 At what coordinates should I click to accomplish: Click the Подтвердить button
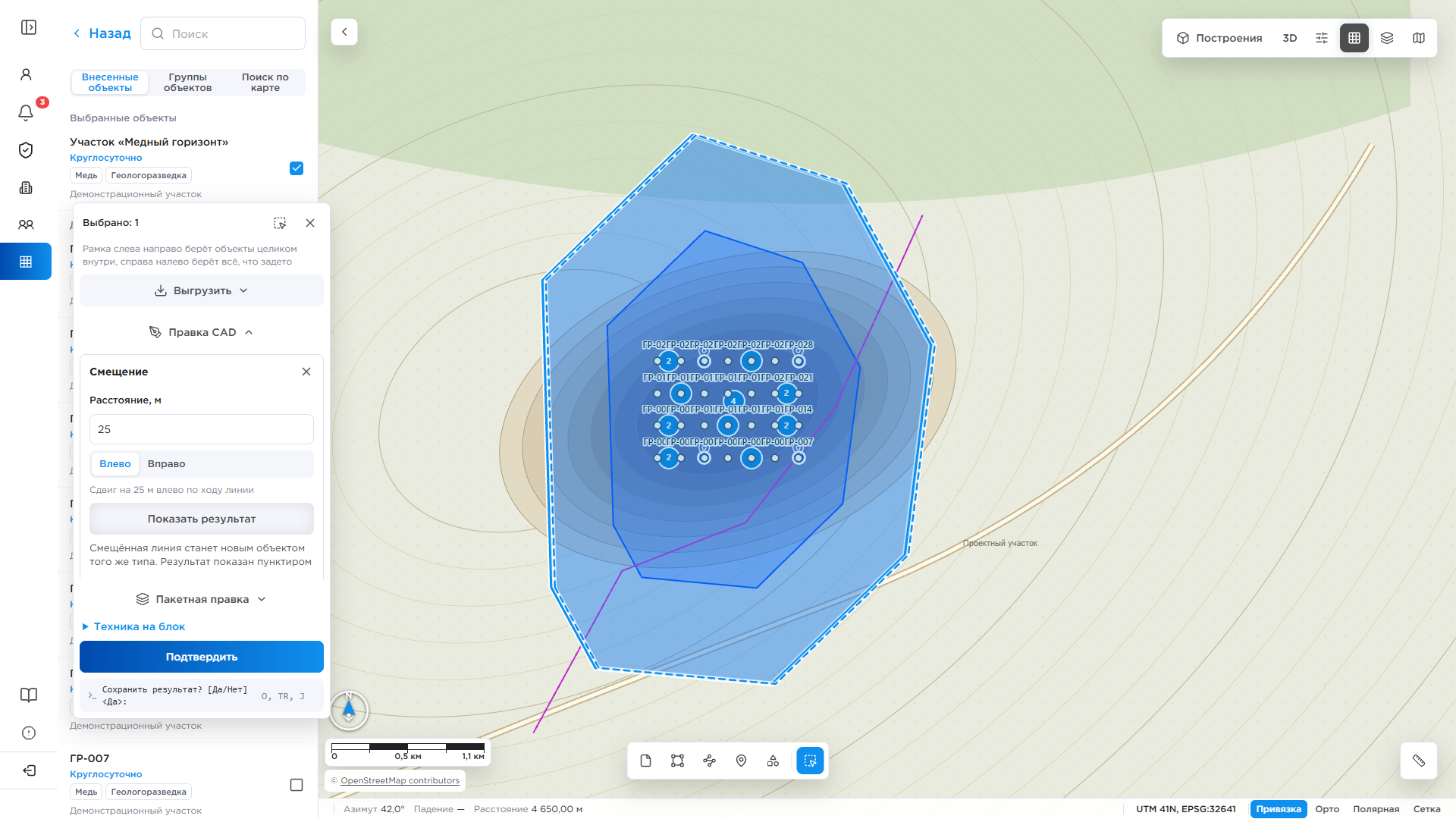click(x=202, y=657)
